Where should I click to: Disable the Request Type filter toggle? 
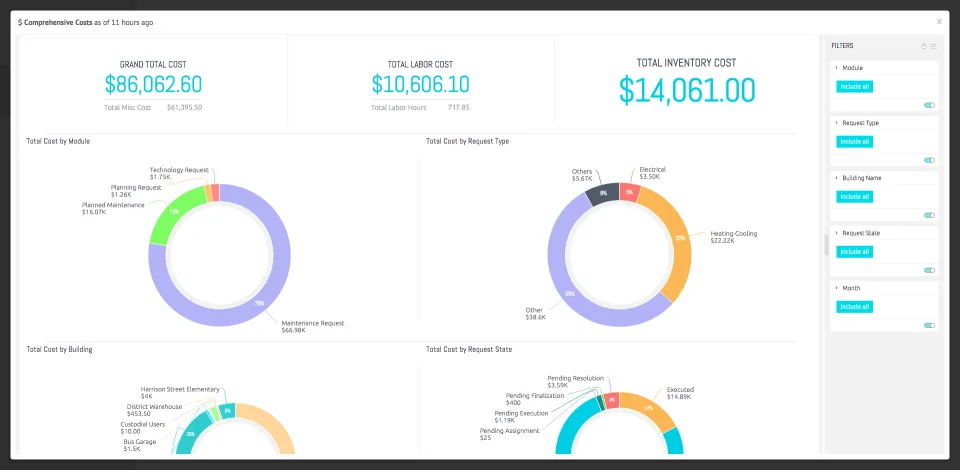[929, 160]
